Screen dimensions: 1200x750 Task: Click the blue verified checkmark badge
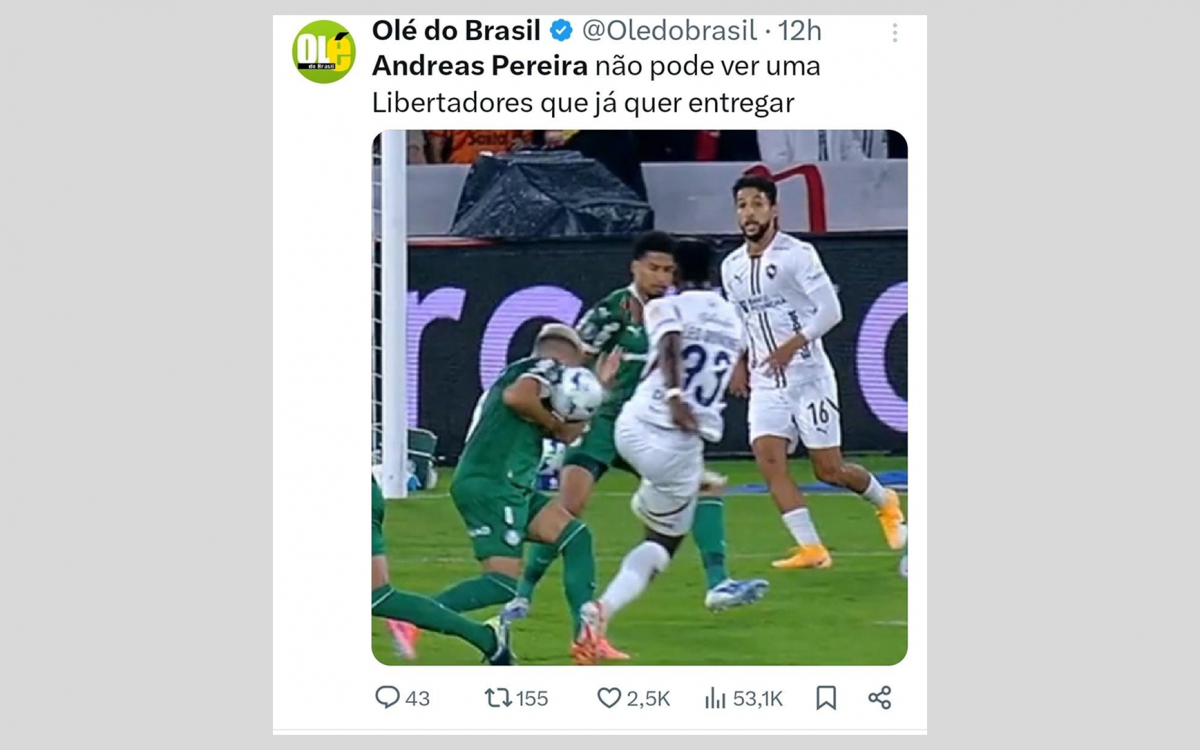[561, 31]
